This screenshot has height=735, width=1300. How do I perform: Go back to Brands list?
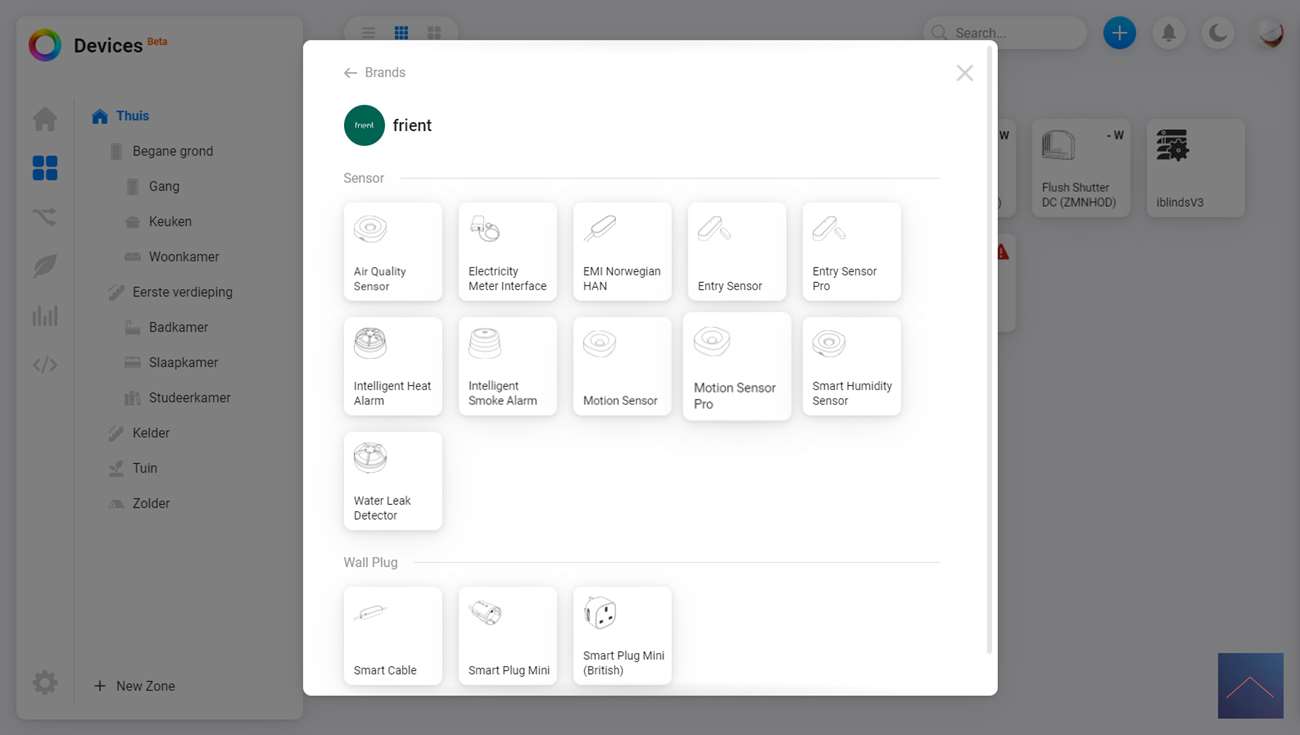coord(375,73)
